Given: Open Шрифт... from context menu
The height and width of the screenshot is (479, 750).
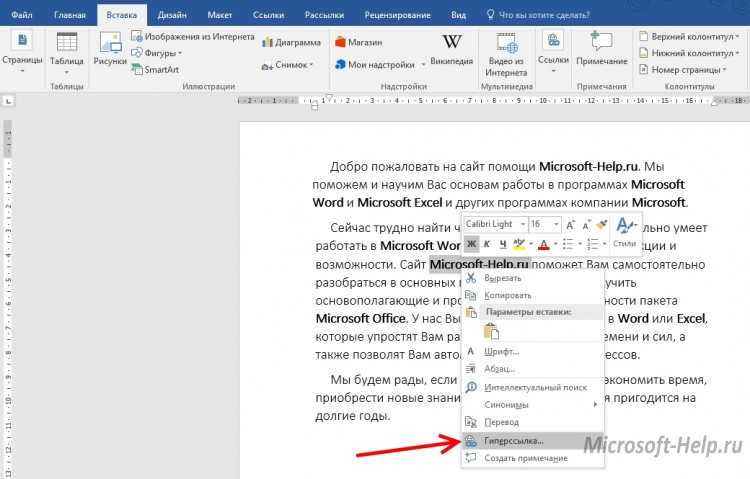Looking at the screenshot, I should click(x=533, y=351).
